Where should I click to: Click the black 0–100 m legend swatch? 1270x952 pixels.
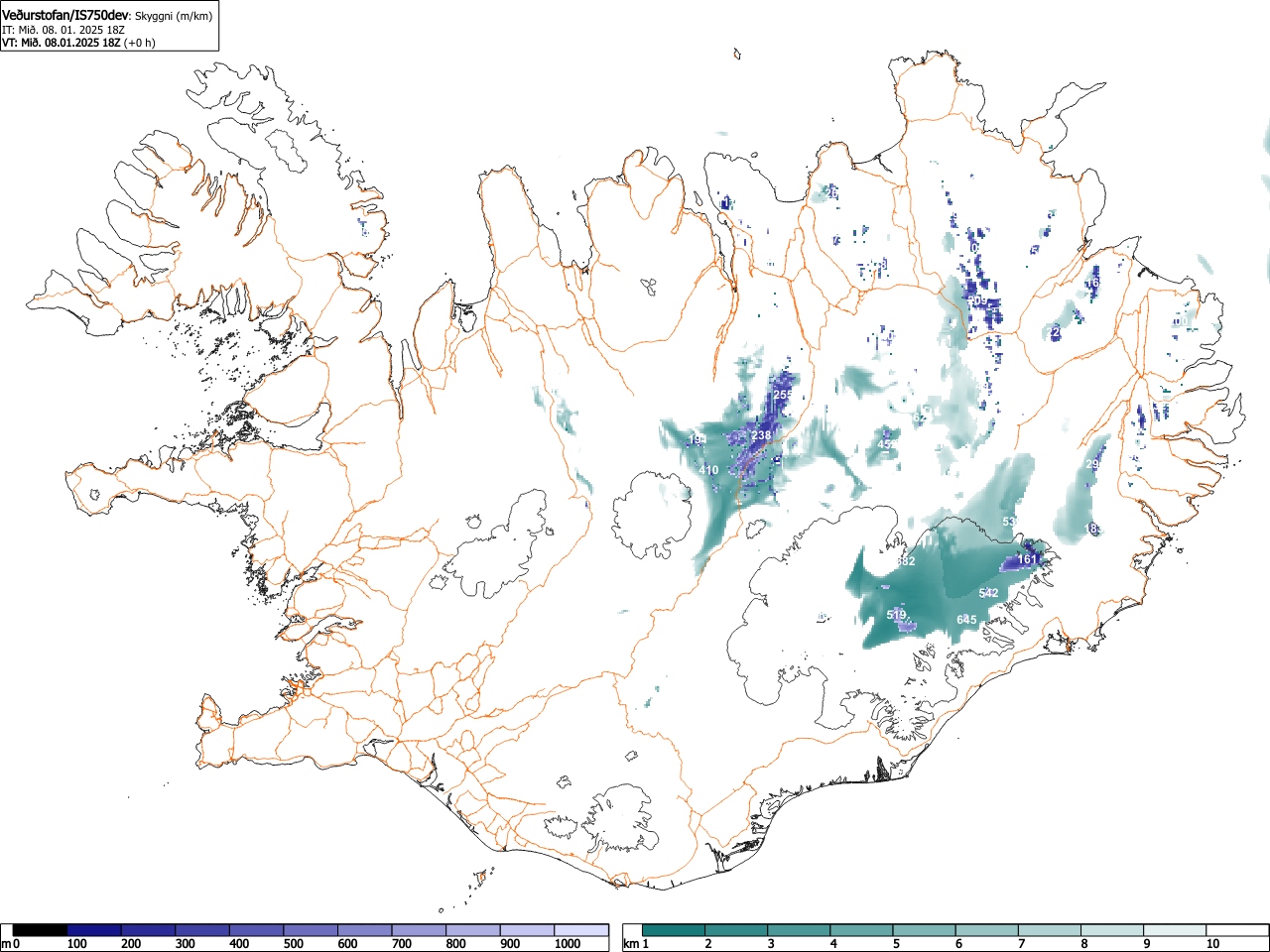pos(41,930)
